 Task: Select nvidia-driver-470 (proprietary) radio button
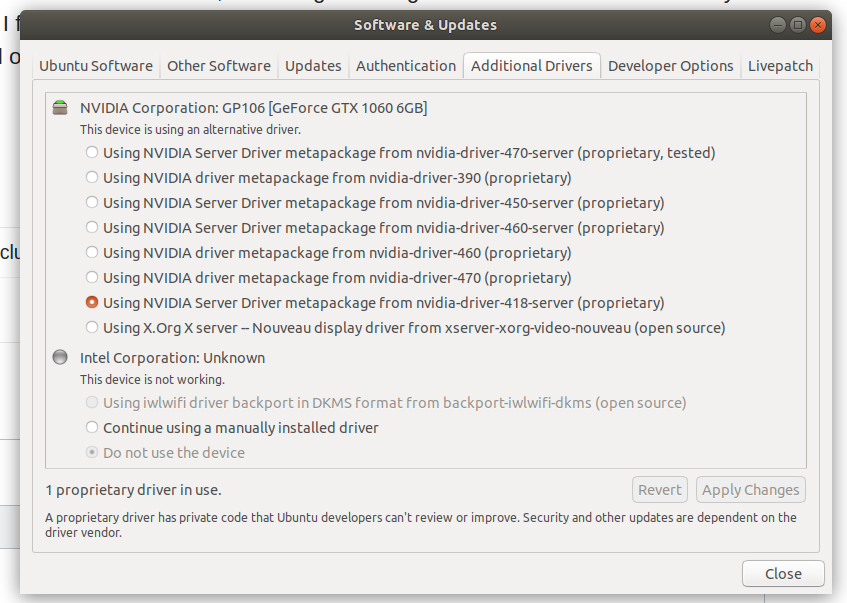click(92, 277)
